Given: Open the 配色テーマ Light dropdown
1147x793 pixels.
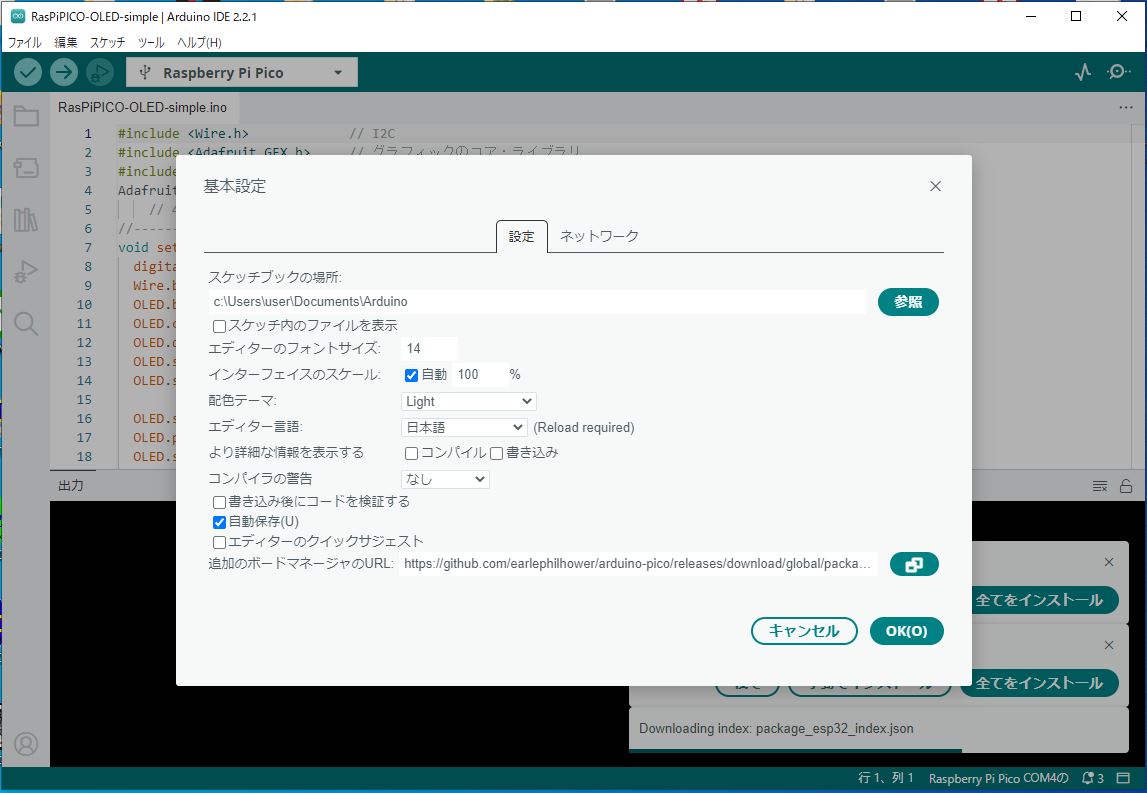Looking at the screenshot, I should click(467, 400).
